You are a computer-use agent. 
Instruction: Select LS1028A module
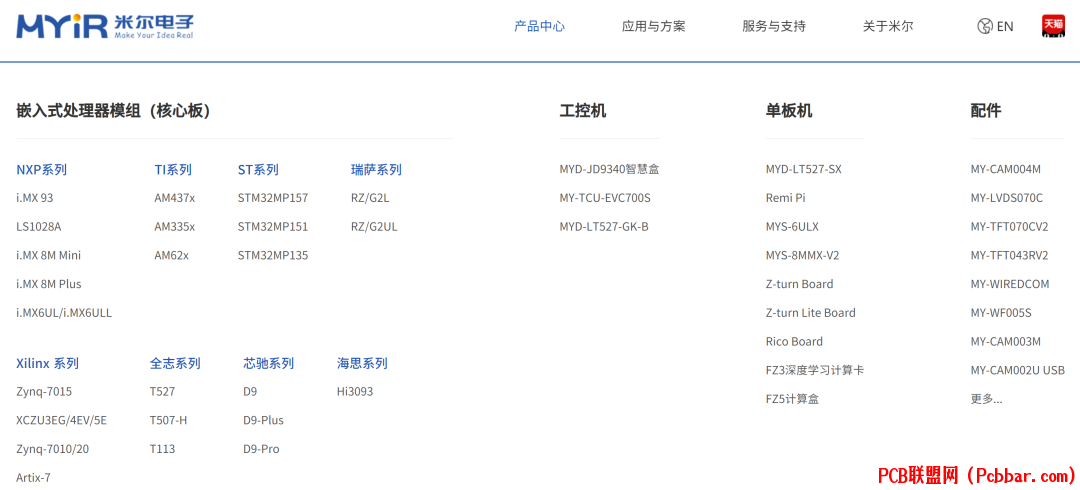(39, 227)
